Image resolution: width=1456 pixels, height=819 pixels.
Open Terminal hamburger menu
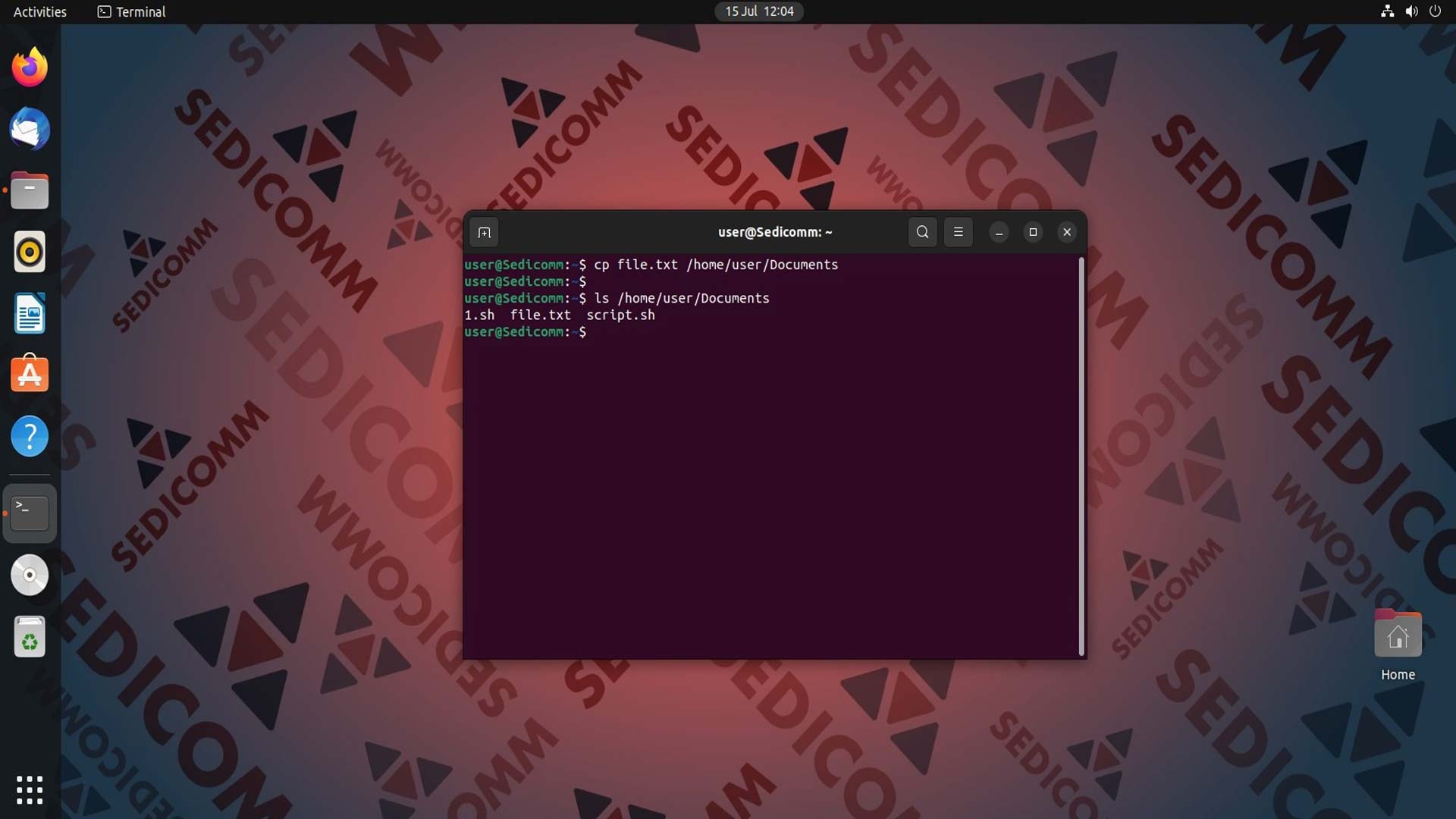tap(959, 232)
